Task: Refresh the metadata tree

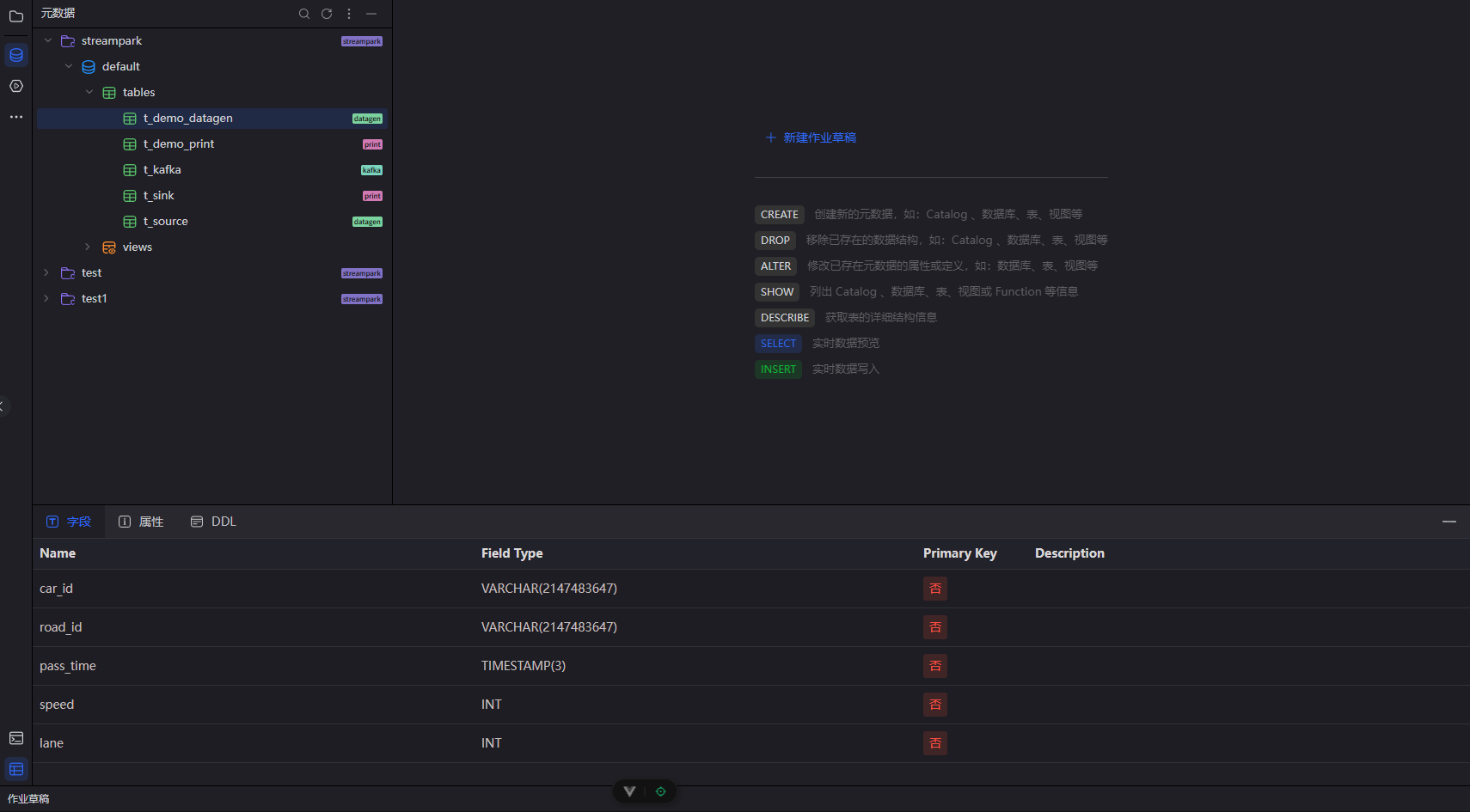Action: [x=327, y=14]
